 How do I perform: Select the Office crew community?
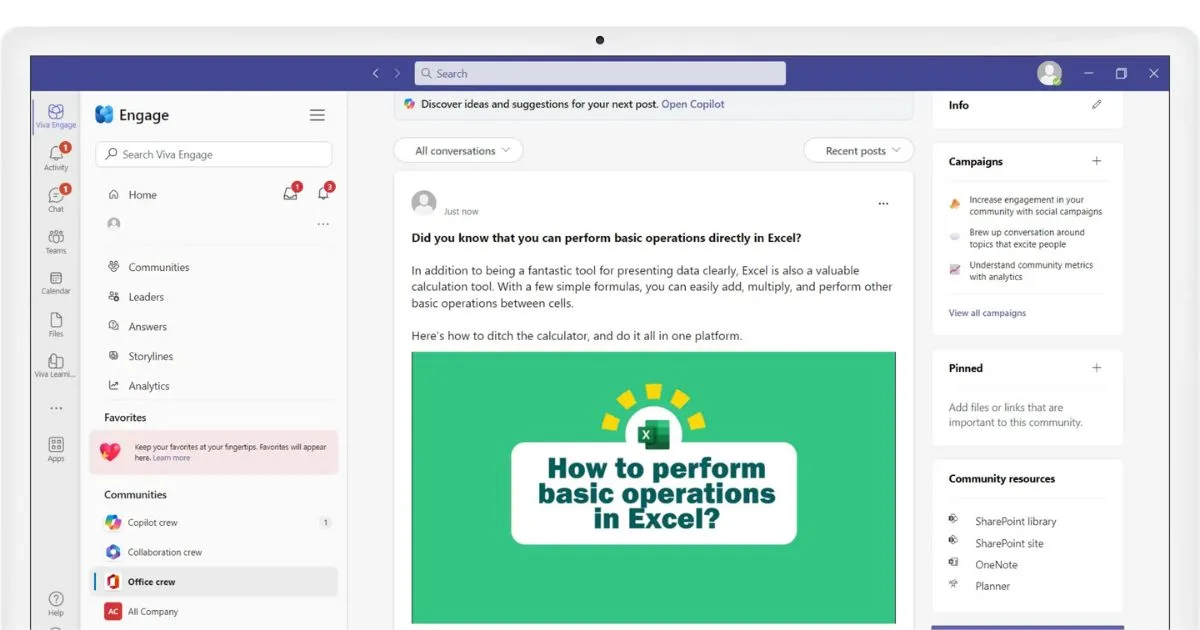pos(214,582)
